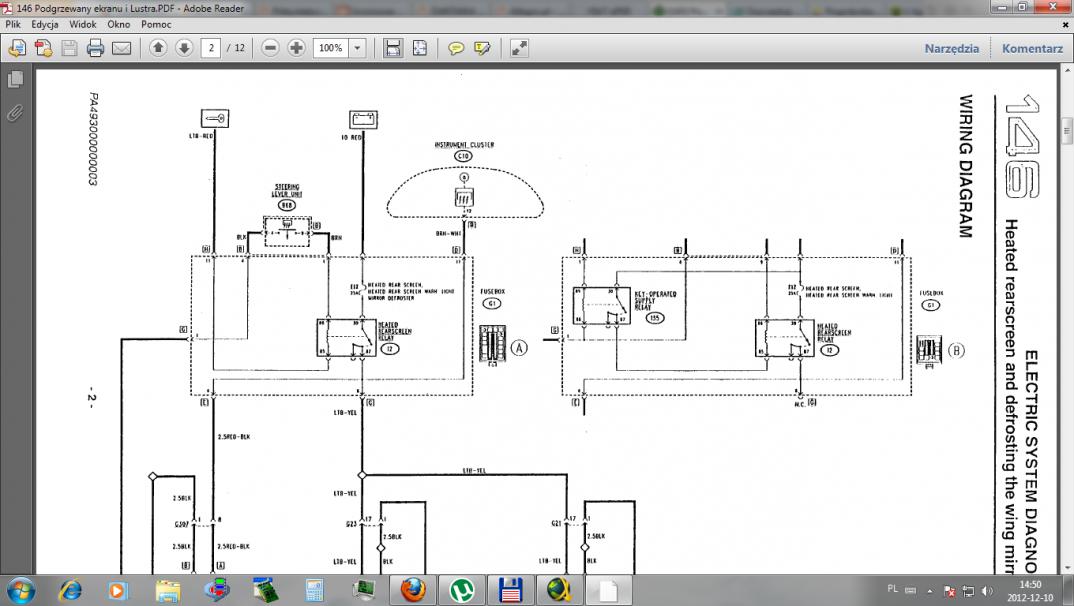Zoom out using the minus button
The height and width of the screenshot is (606, 1074).
270,48
